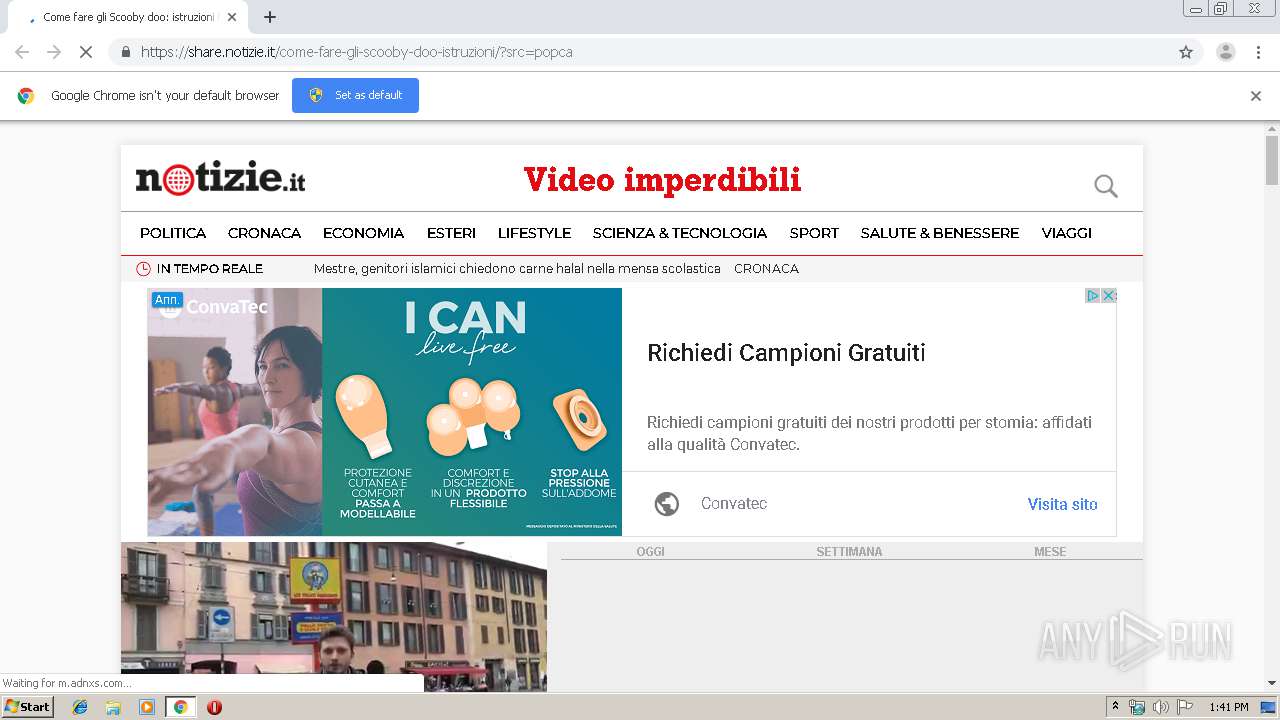Screen dimensions: 1280x720
Task: Play the street video thumbnail
Action: (x=334, y=617)
